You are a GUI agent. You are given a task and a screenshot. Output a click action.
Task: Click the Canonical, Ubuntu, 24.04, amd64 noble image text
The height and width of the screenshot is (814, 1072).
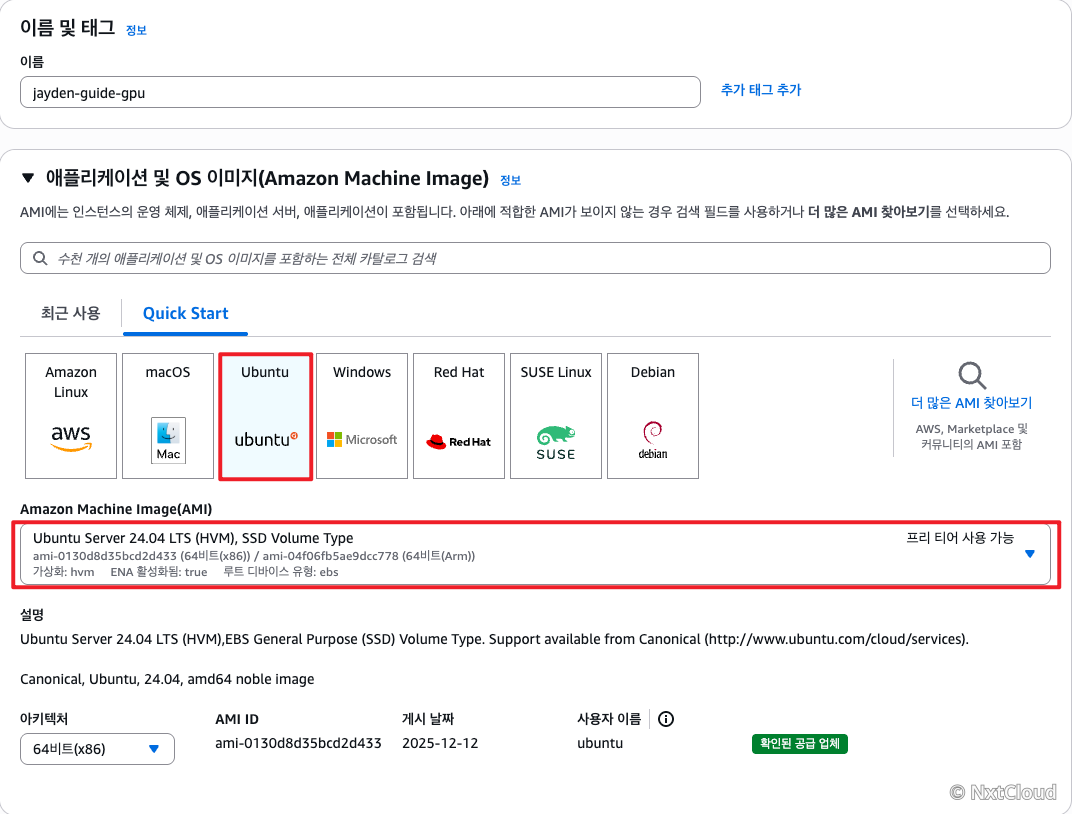(x=167, y=679)
